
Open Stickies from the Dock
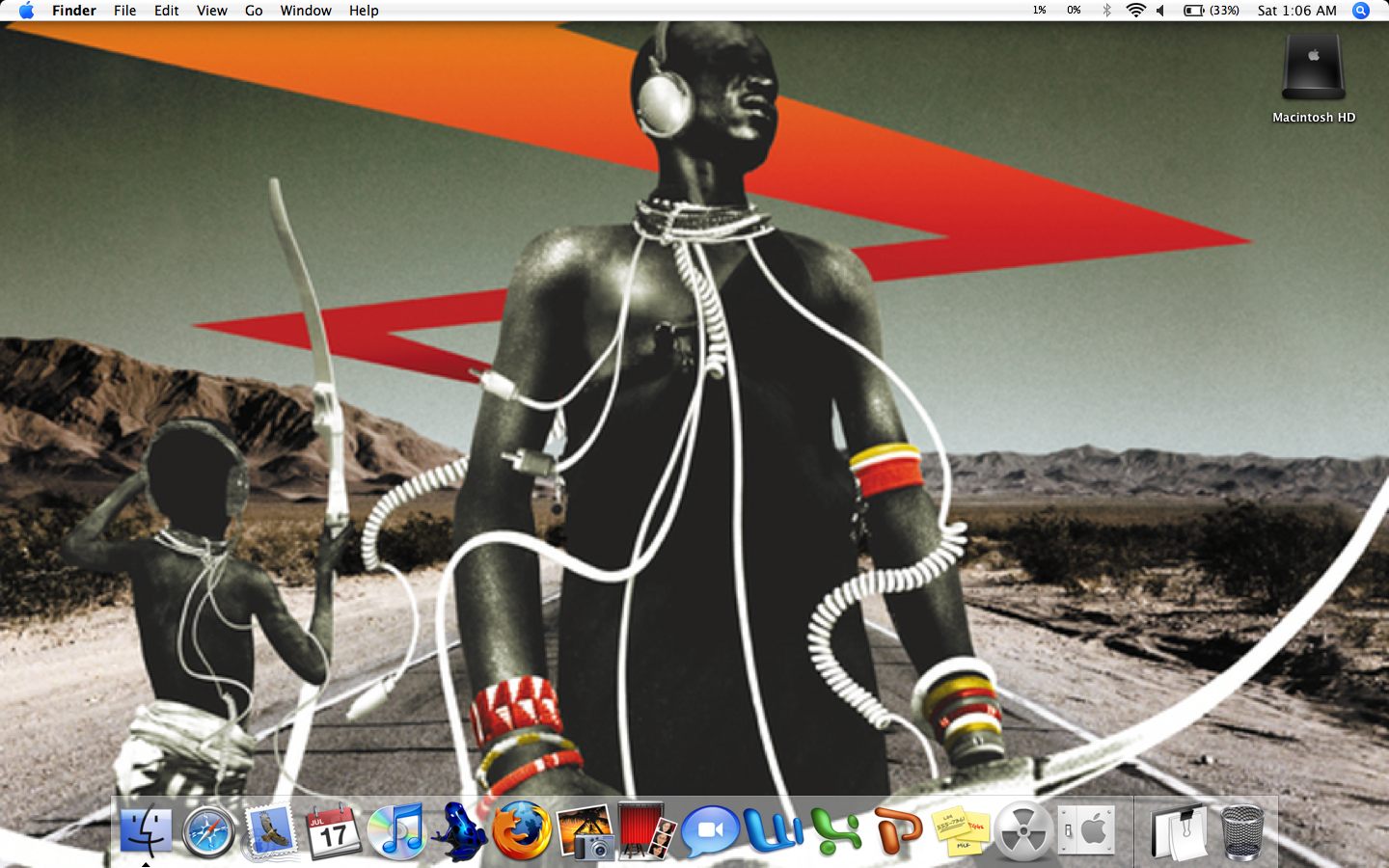961,830
